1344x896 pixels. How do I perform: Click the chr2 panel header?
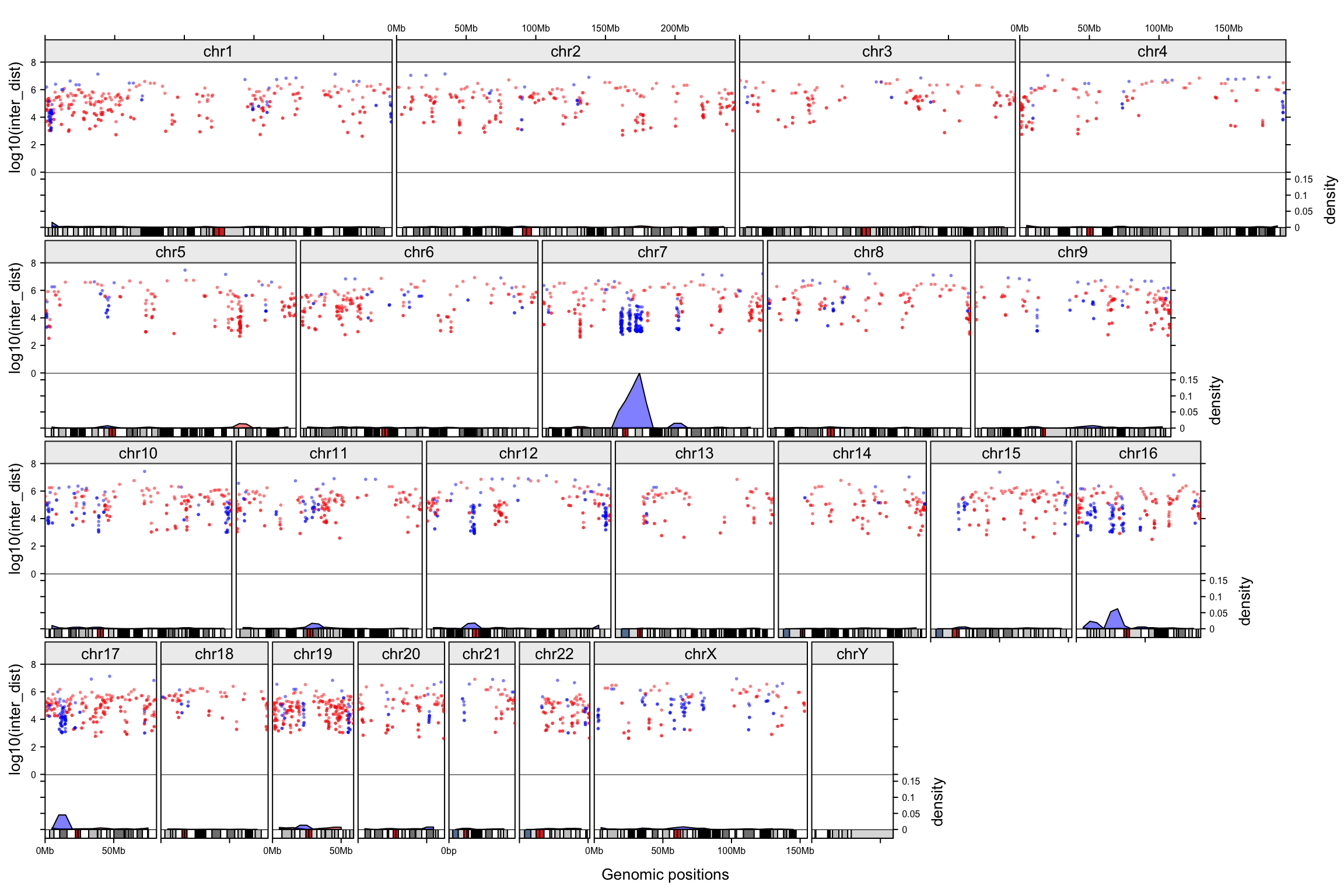tap(565, 51)
